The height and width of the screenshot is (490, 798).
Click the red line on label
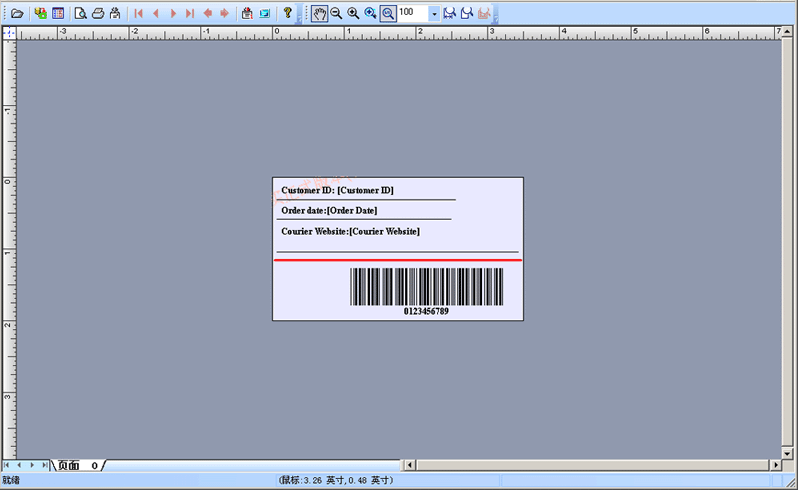[398, 260]
